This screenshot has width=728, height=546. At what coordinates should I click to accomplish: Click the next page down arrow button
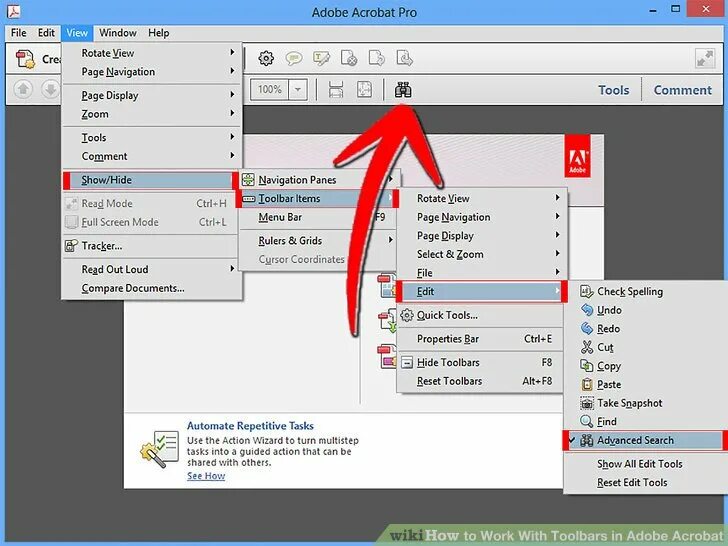click(50, 89)
